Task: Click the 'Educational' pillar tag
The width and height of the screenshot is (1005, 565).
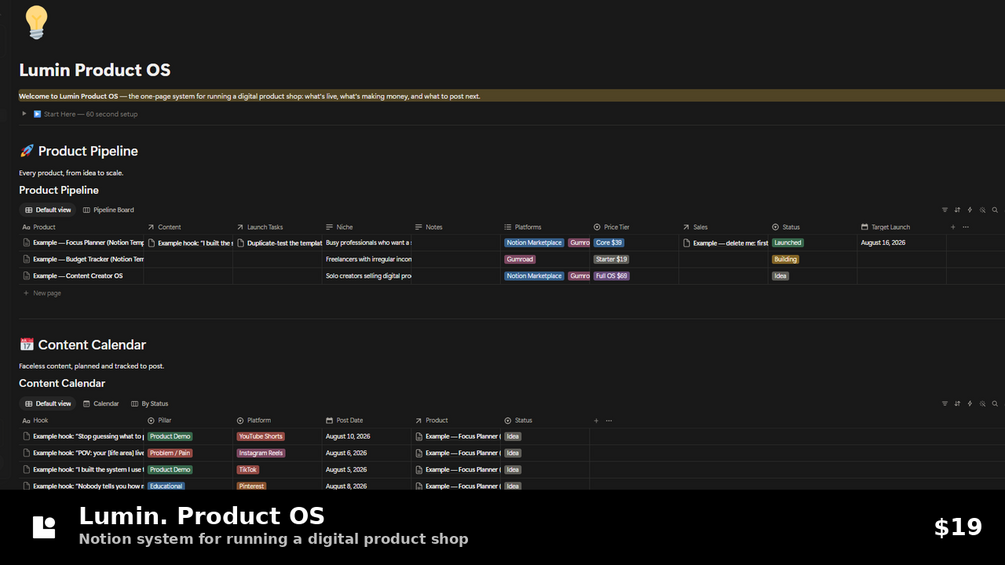Action: pyautogui.click(x=166, y=486)
